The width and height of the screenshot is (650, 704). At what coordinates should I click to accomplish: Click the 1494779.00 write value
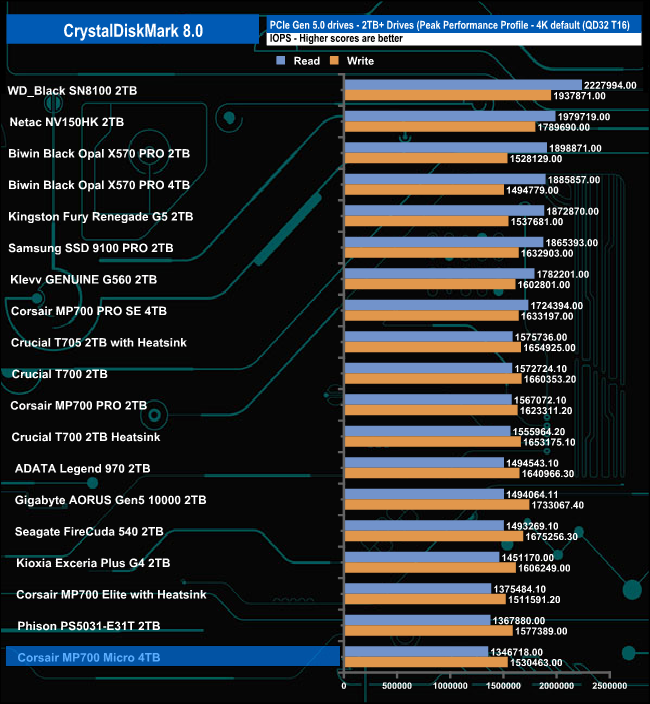532,190
